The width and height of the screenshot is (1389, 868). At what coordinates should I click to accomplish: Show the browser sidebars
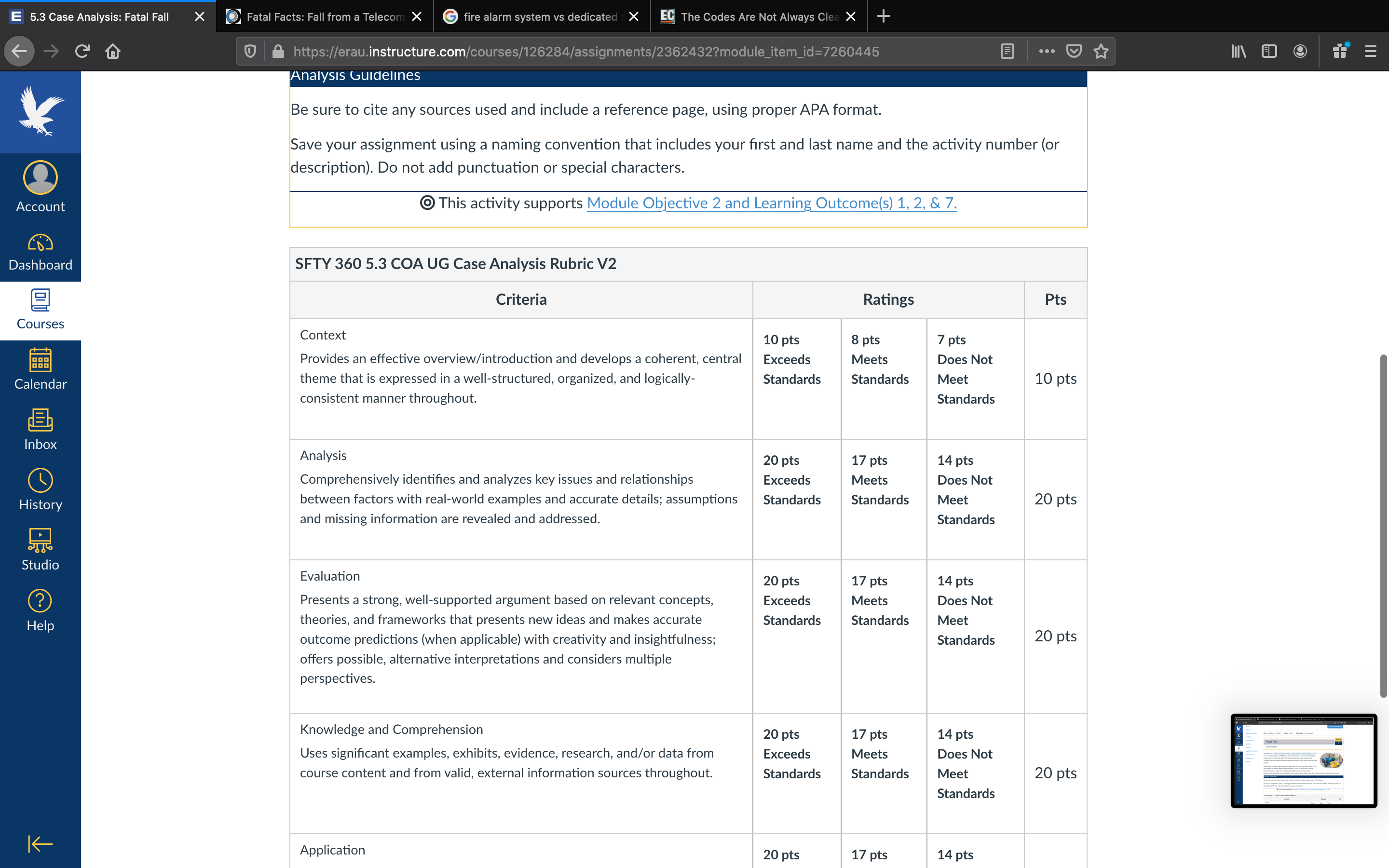point(1269,52)
